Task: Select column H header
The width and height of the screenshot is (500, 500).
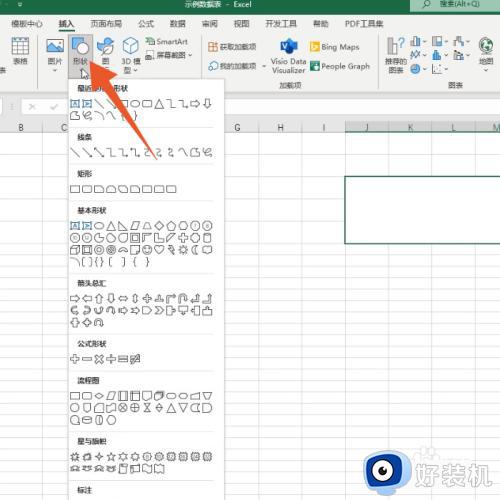Action: (280, 127)
